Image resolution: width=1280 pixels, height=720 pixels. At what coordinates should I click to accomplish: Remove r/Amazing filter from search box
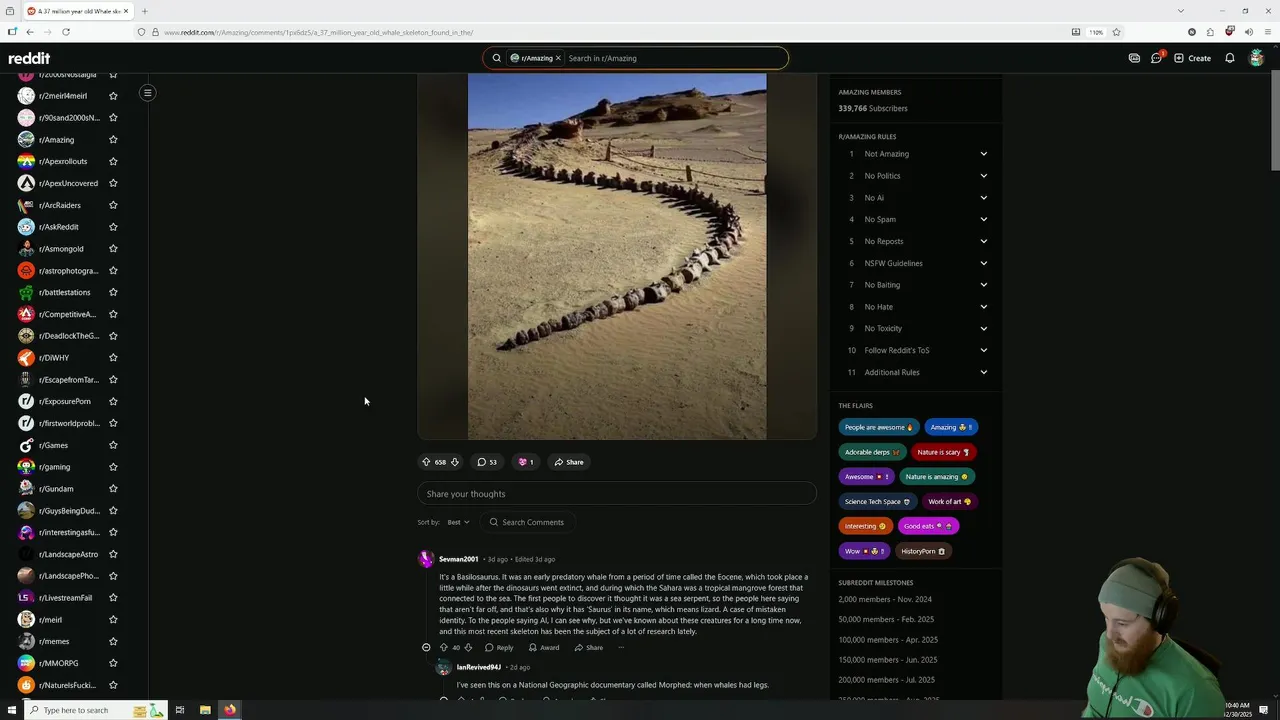pos(558,58)
